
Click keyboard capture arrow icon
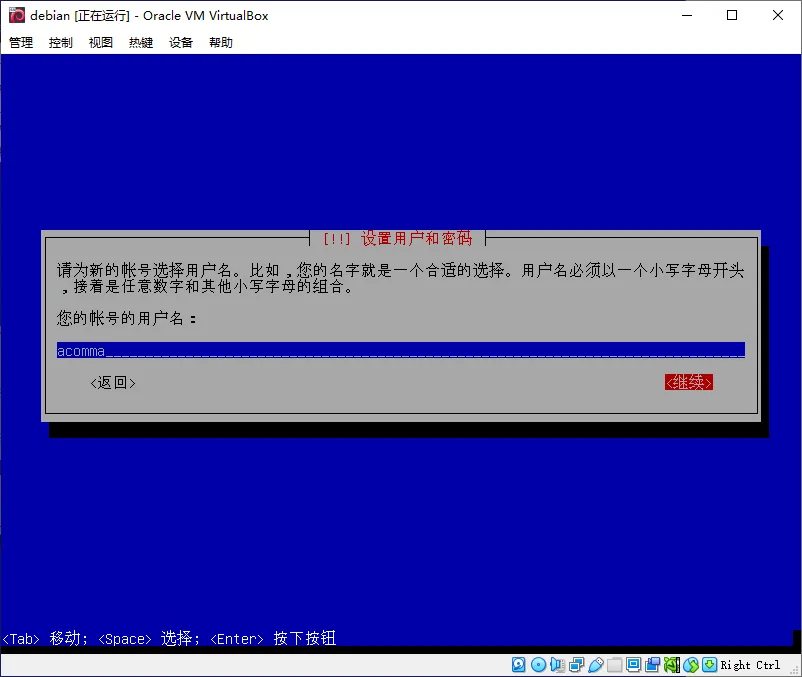coord(709,665)
